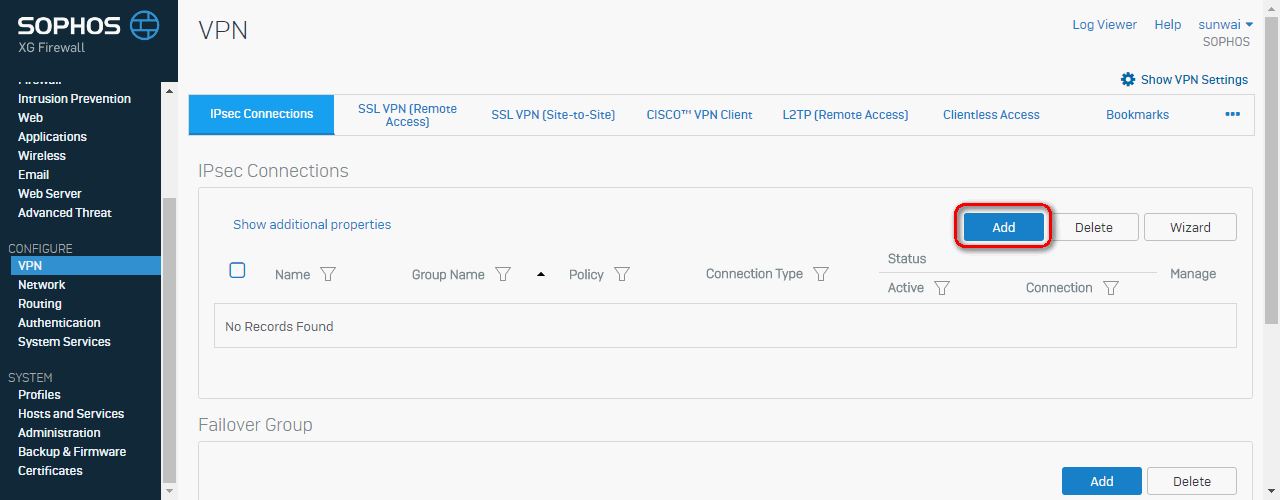The height and width of the screenshot is (500, 1280).
Task: Open Log Viewer link
Action: pos(1105,25)
